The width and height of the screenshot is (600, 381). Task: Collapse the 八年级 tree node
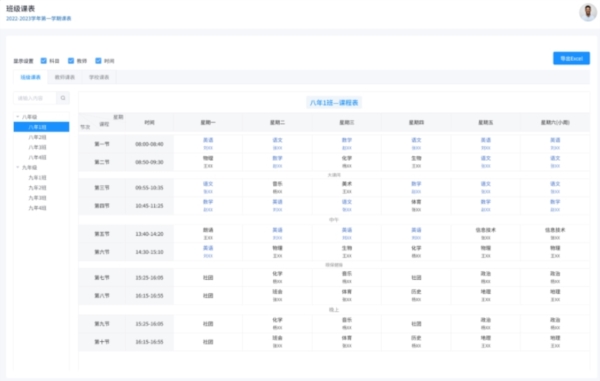18,117
